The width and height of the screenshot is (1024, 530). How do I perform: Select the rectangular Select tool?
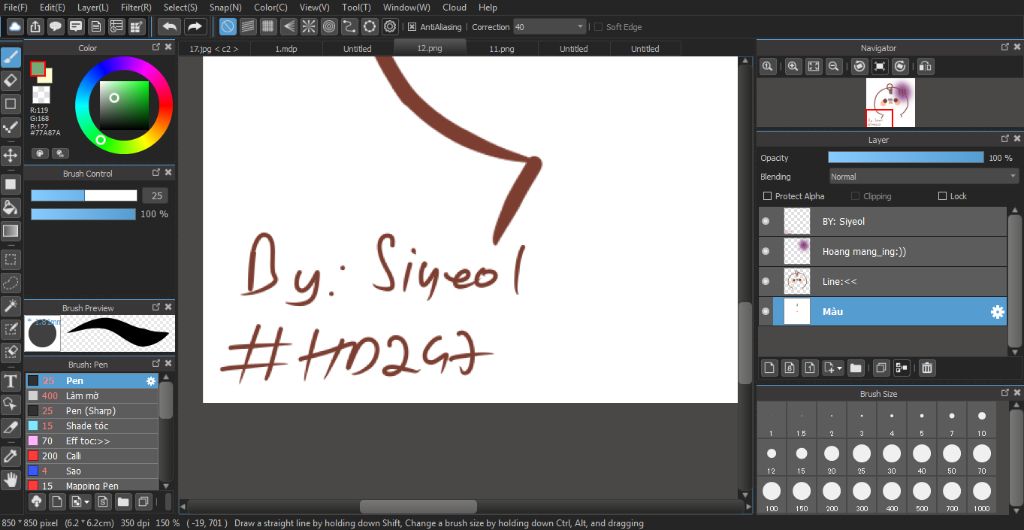click(10, 260)
